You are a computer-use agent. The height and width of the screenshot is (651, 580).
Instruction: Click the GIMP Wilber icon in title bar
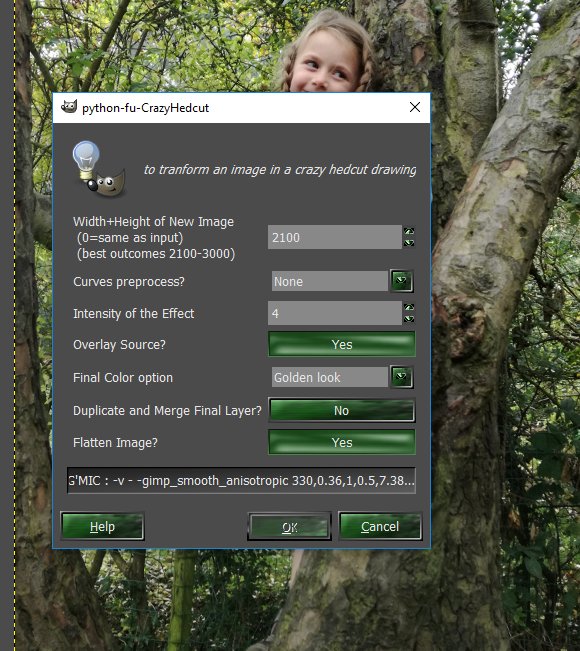[x=69, y=107]
